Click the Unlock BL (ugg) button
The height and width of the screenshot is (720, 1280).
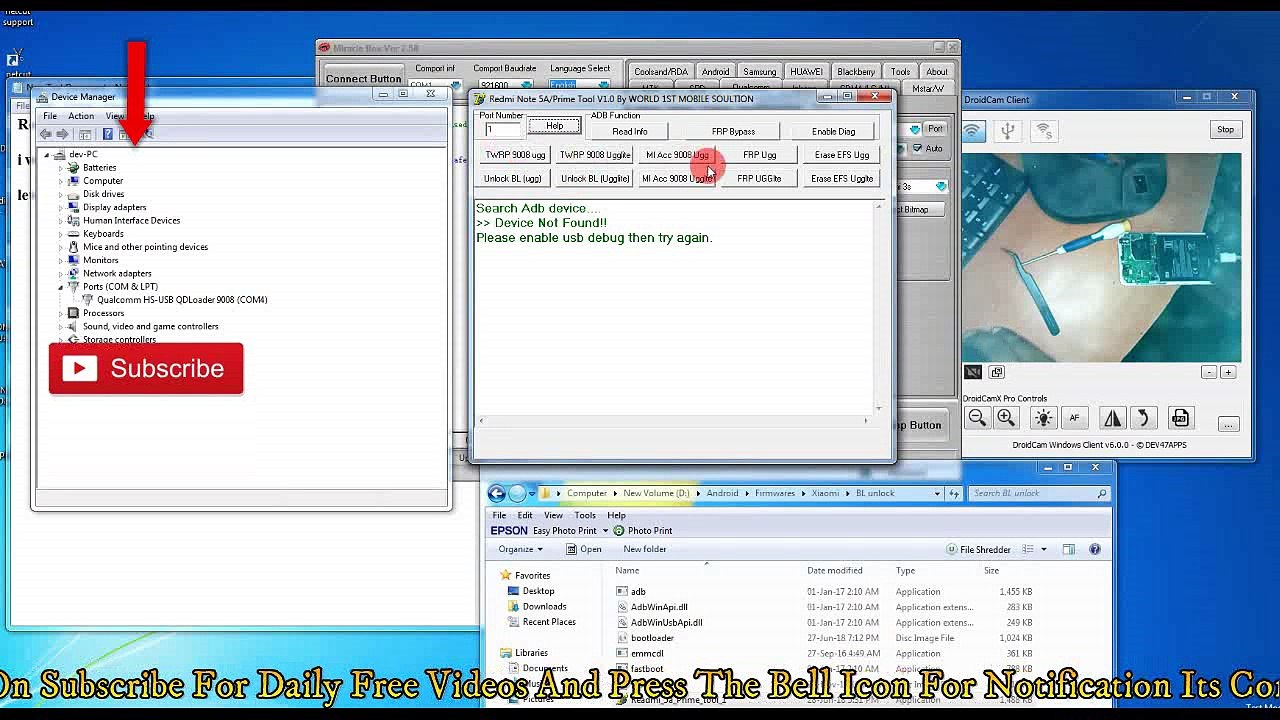point(513,179)
